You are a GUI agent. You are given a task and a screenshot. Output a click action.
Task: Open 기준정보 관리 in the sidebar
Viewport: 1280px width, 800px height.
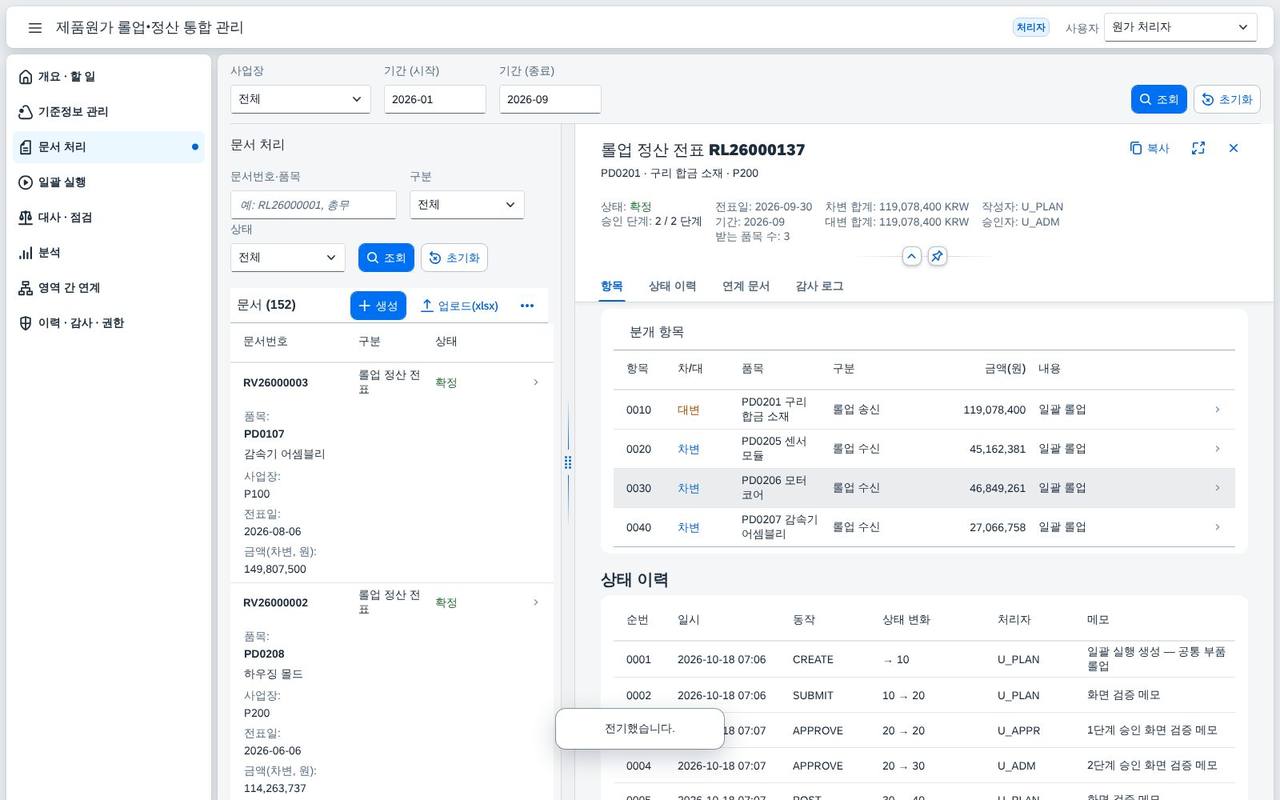point(108,112)
